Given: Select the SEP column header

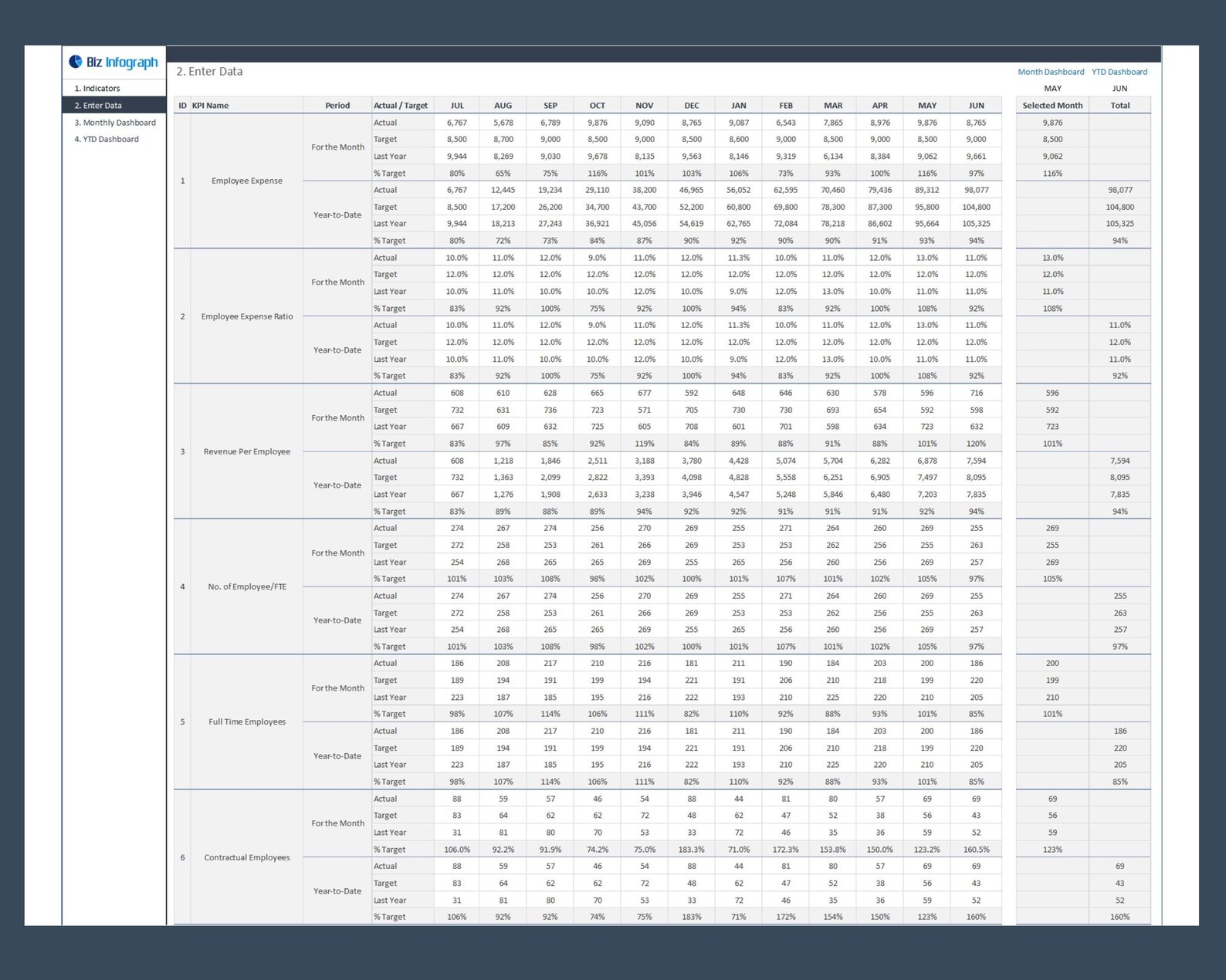Looking at the screenshot, I should (550, 105).
